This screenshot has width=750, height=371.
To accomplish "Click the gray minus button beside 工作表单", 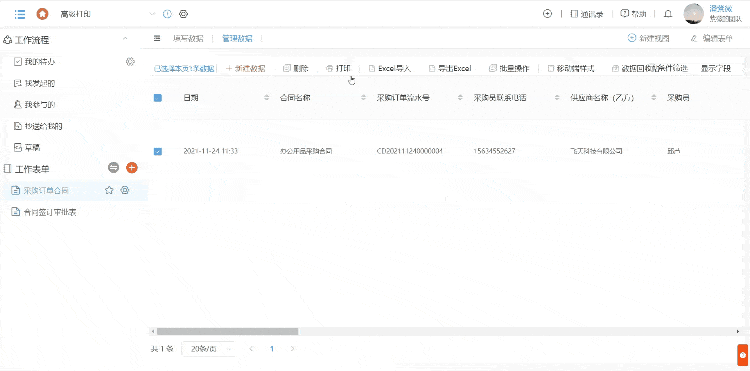I will 113,168.
